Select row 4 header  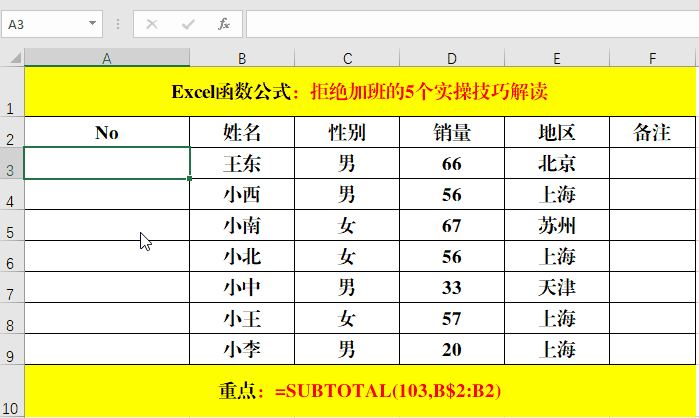(12, 194)
